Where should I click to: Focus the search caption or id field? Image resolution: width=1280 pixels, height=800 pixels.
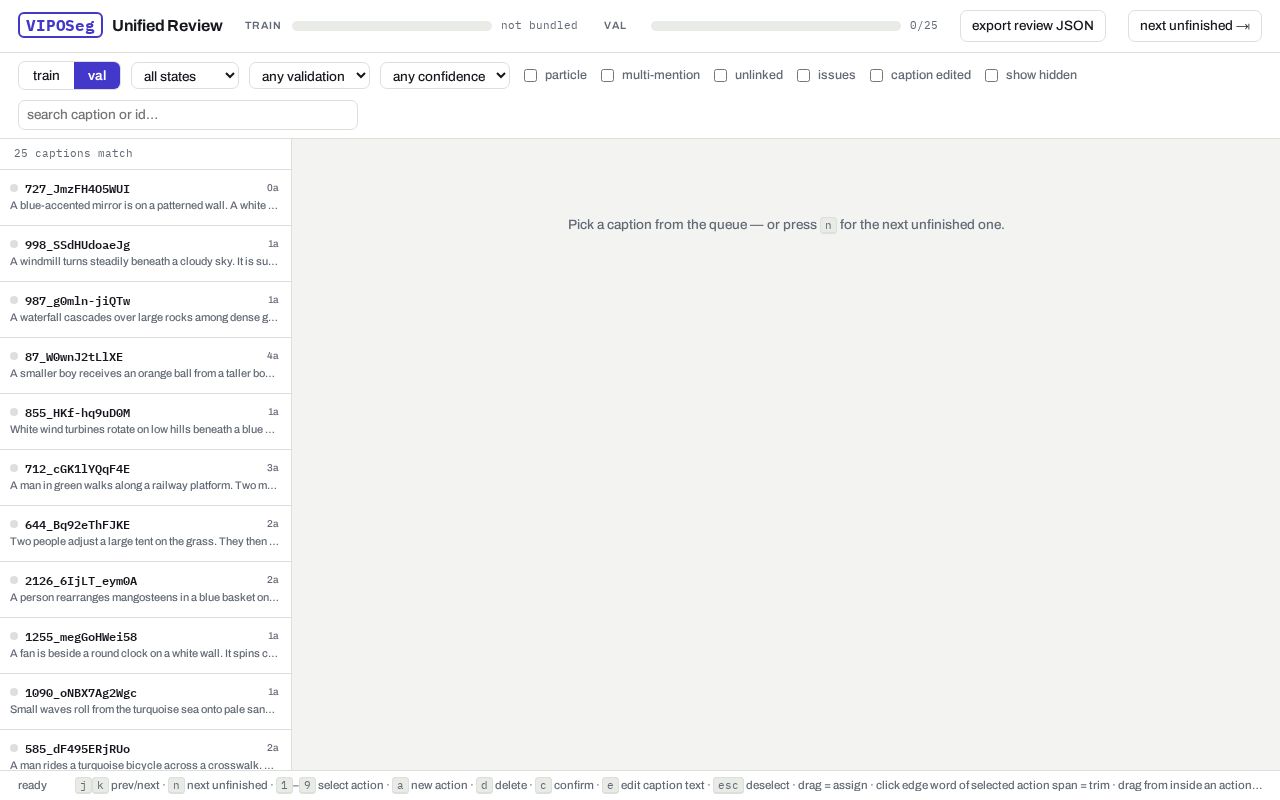[x=188, y=115]
